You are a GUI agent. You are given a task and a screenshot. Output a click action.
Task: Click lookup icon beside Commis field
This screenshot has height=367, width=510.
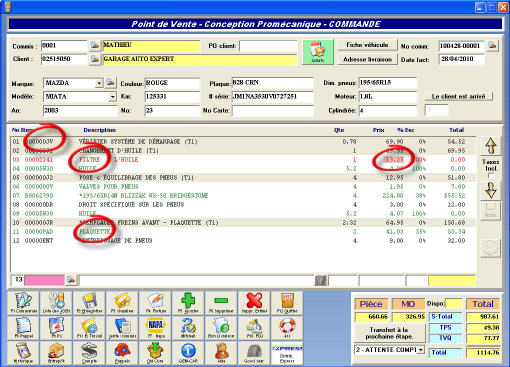click(95, 45)
